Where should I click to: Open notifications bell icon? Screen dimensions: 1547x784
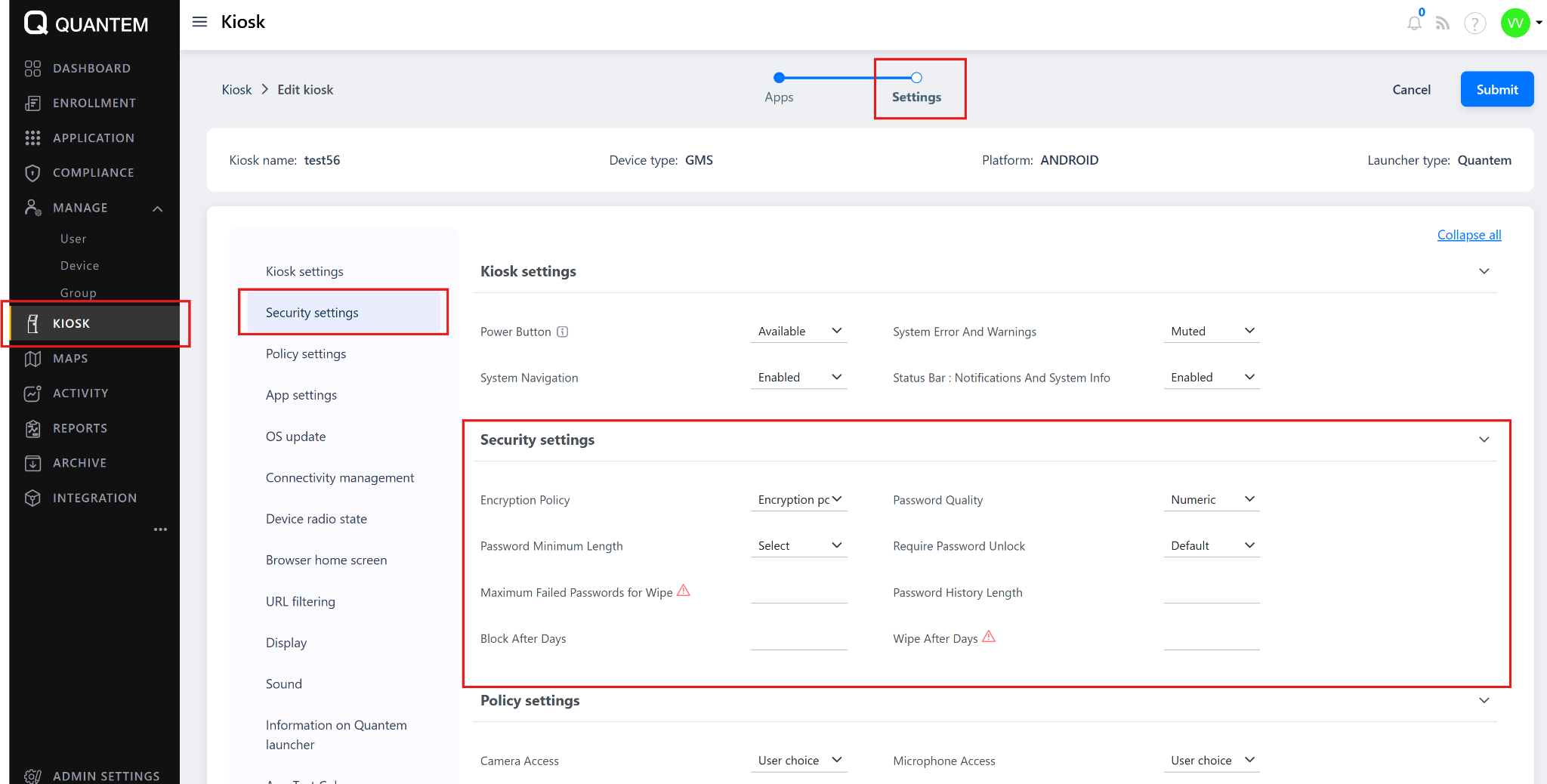pyautogui.click(x=1414, y=23)
